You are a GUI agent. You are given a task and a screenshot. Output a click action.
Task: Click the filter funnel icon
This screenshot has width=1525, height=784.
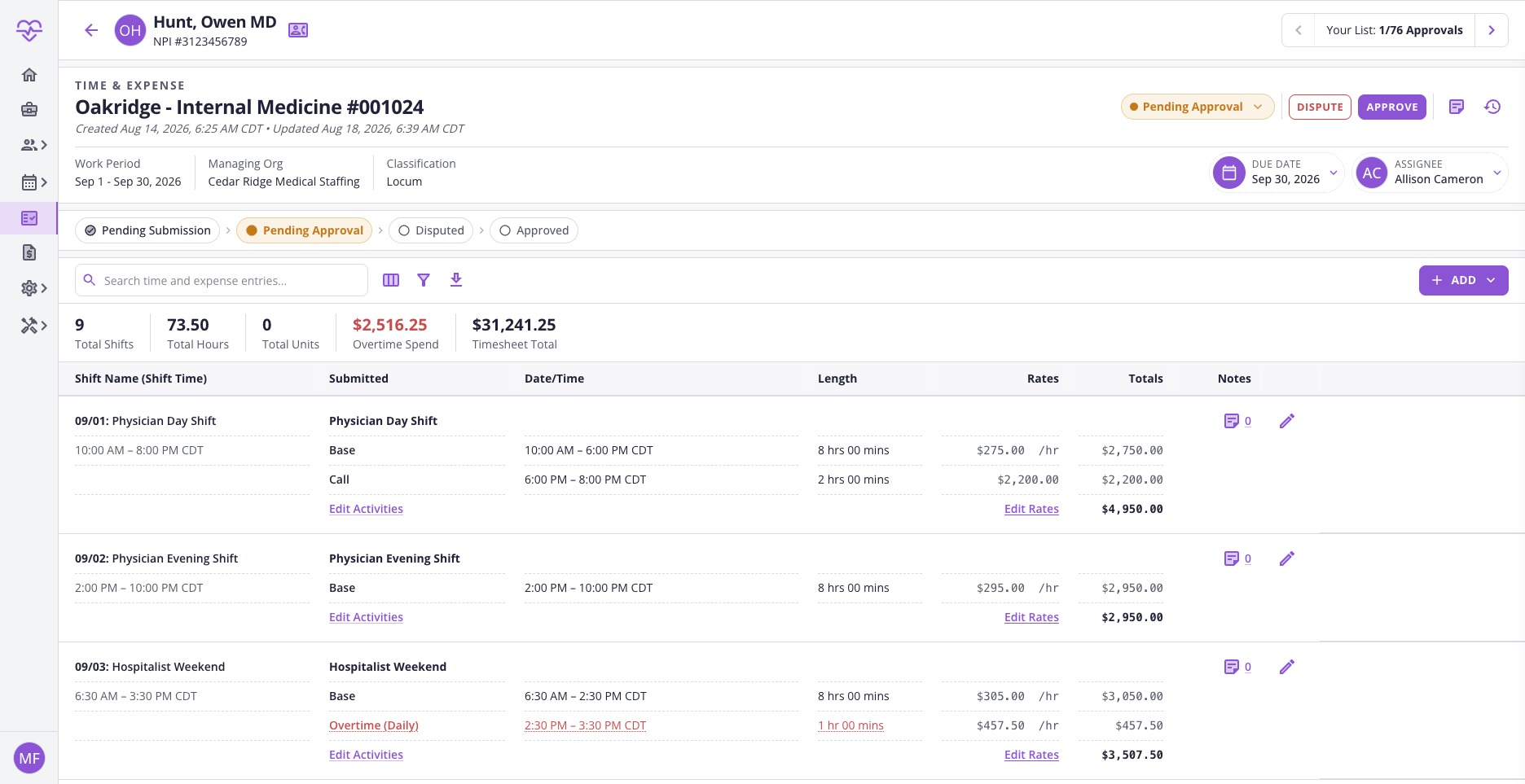click(424, 280)
